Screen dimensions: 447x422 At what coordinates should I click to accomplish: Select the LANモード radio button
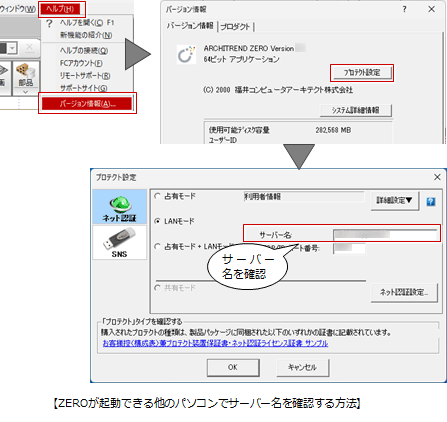coord(157,221)
